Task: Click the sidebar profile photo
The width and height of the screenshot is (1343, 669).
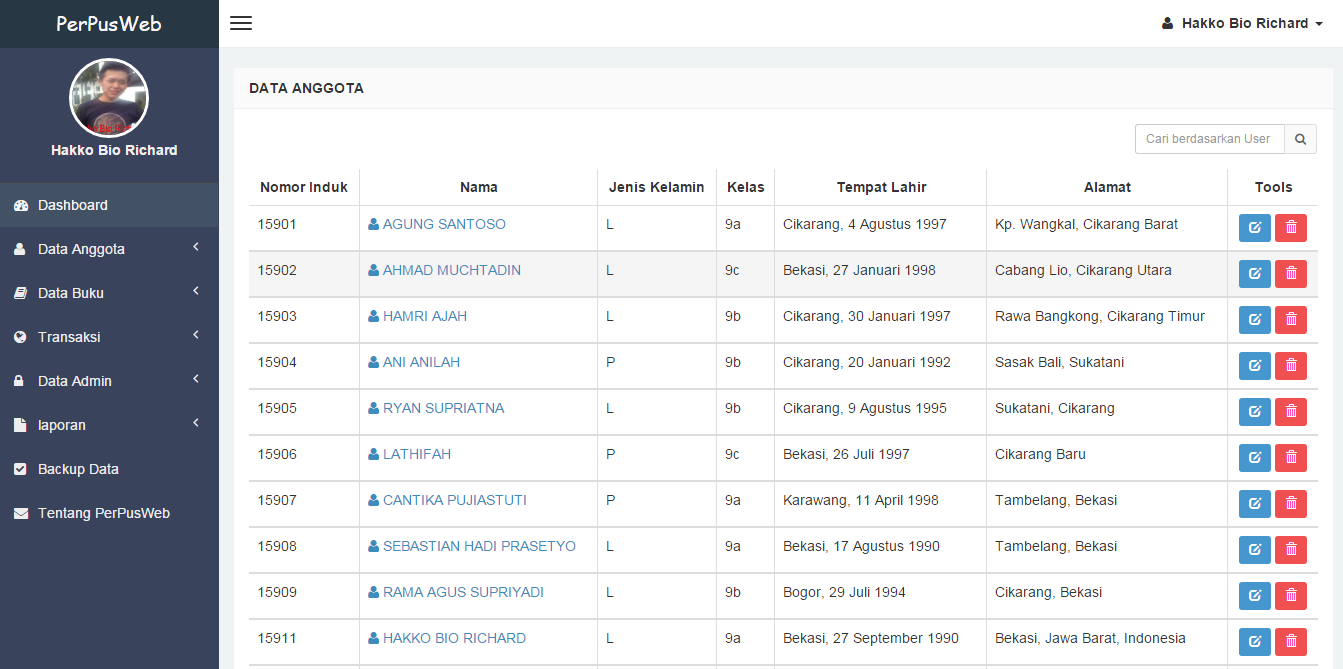Action: pos(109,98)
